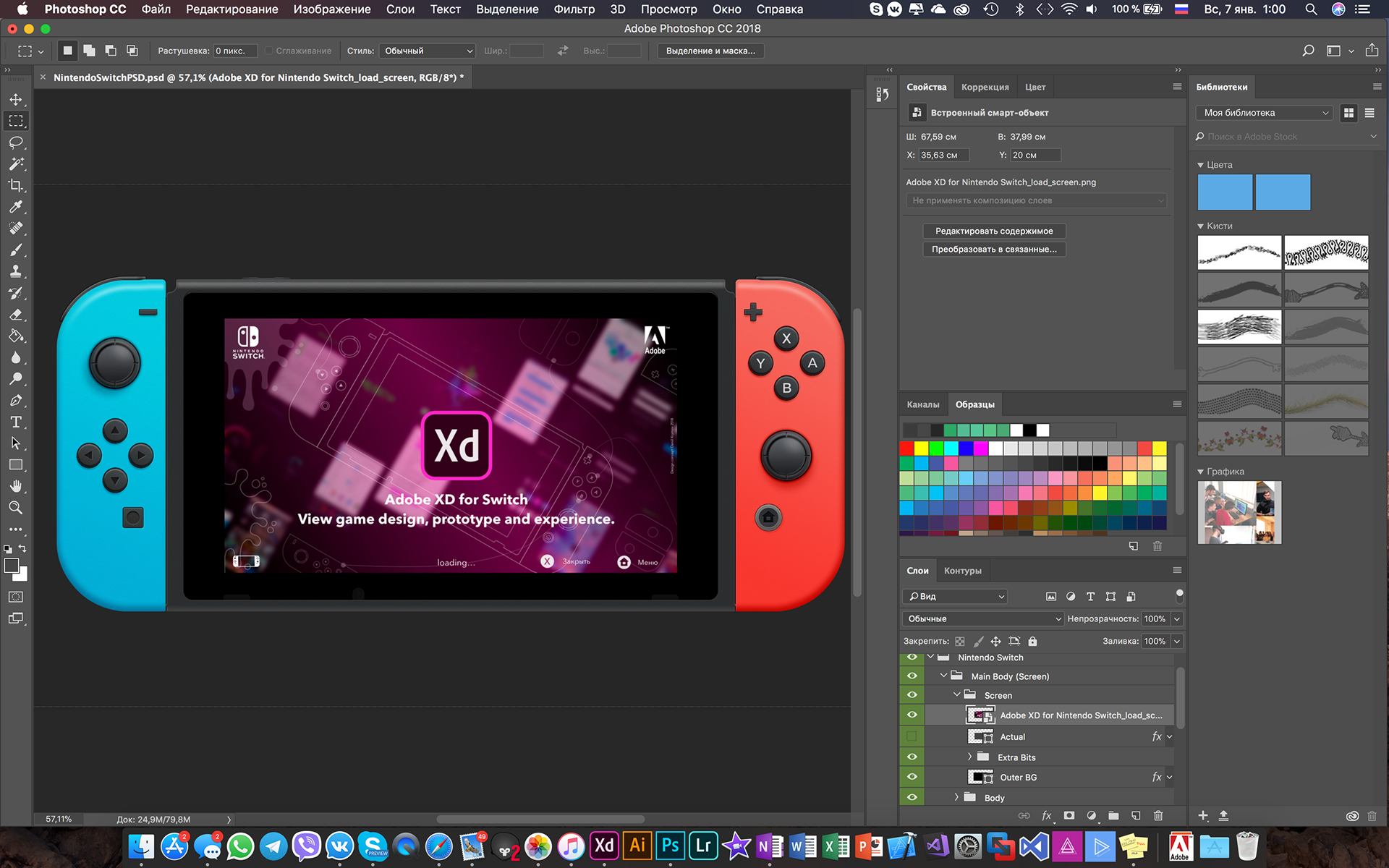This screenshot has height=868, width=1389.
Task: Select the Paint Bucket tool
Action: pyautogui.click(x=16, y=336)
